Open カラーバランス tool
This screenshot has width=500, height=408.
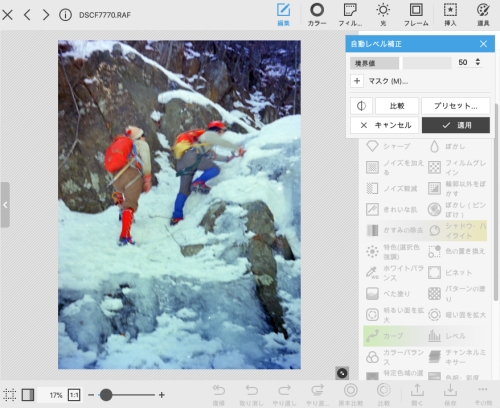click(395, 357)
